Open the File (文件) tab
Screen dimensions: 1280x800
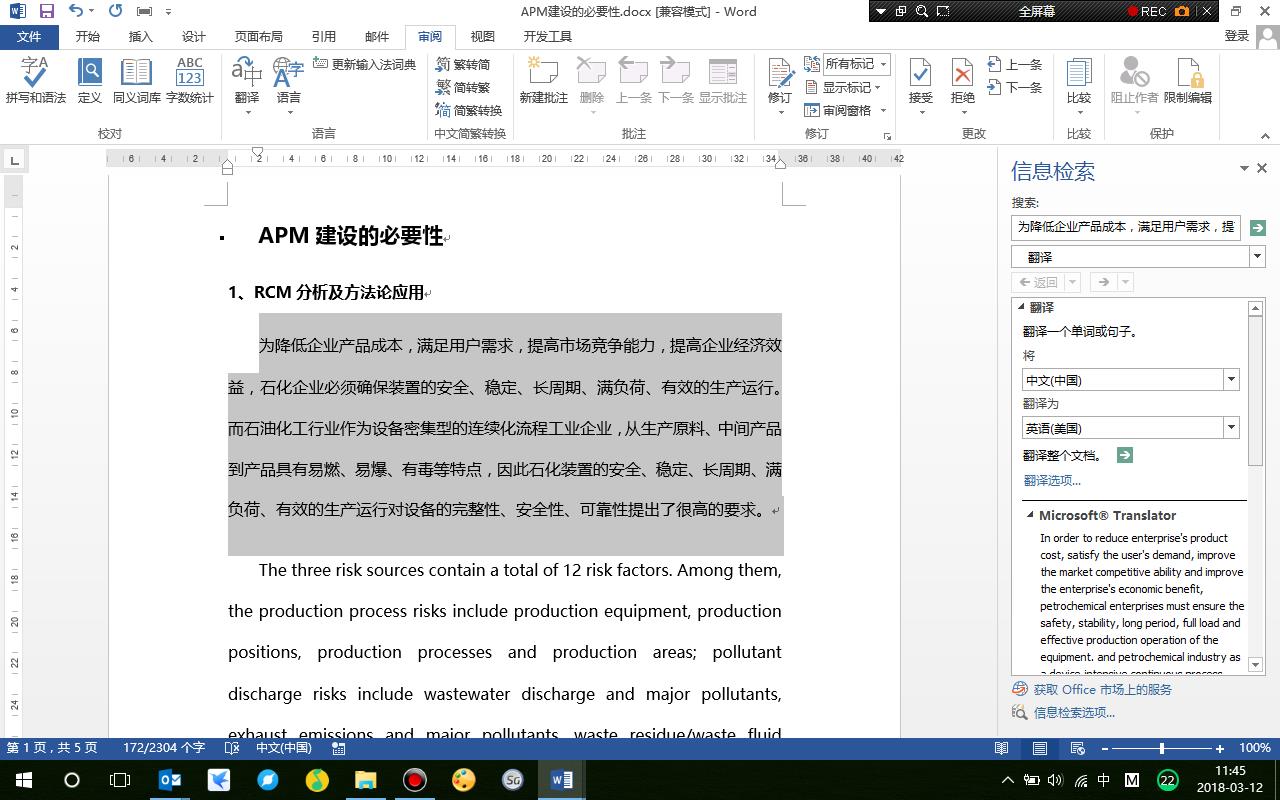[x=29, y=37]
